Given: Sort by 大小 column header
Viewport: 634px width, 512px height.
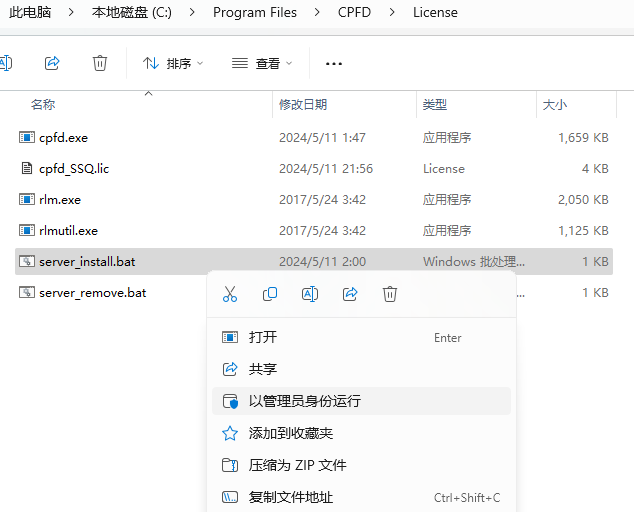Looking at the screenshot, I should 555,105.
